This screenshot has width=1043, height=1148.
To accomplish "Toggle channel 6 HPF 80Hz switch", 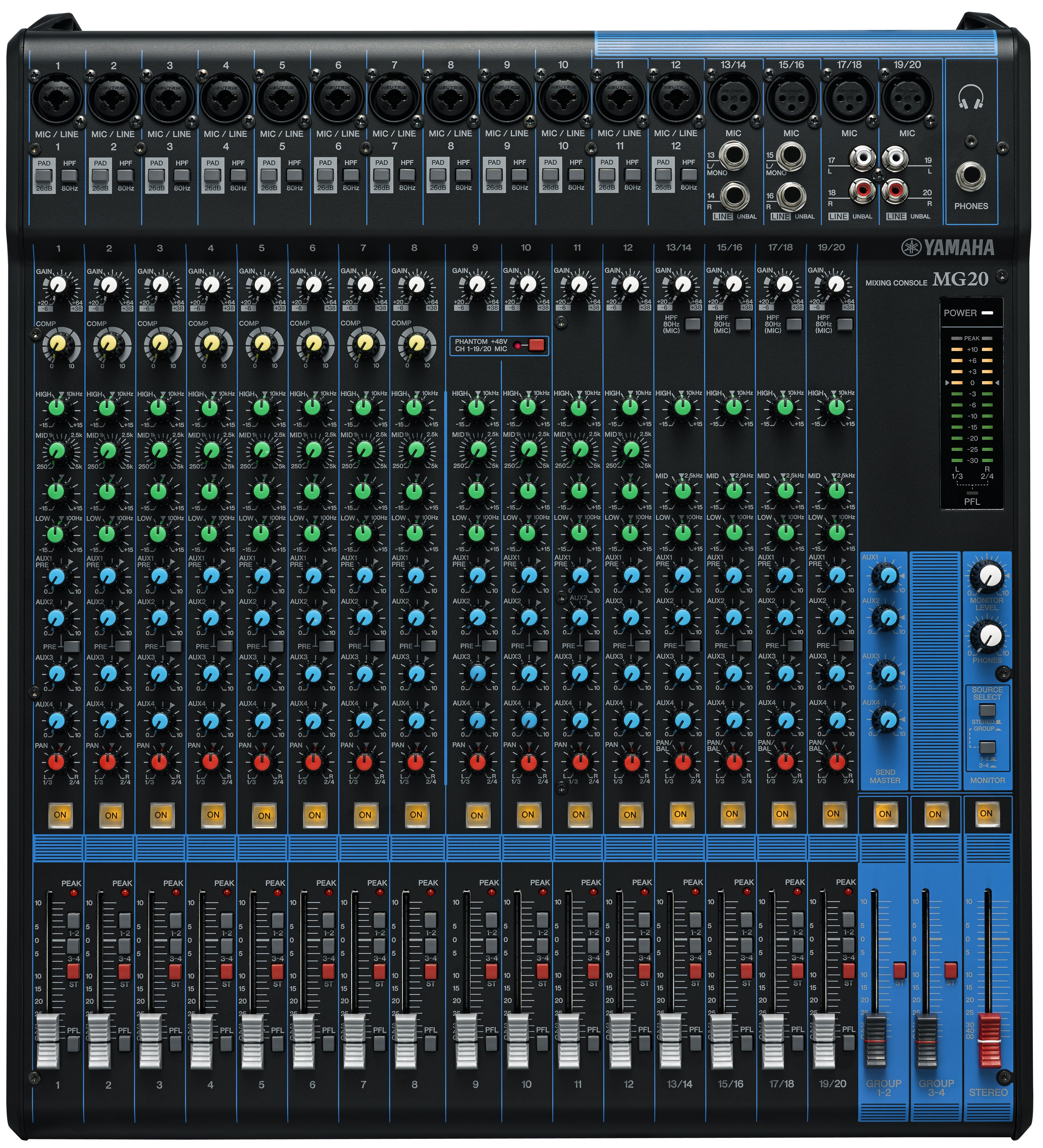I will click(351, 175).
